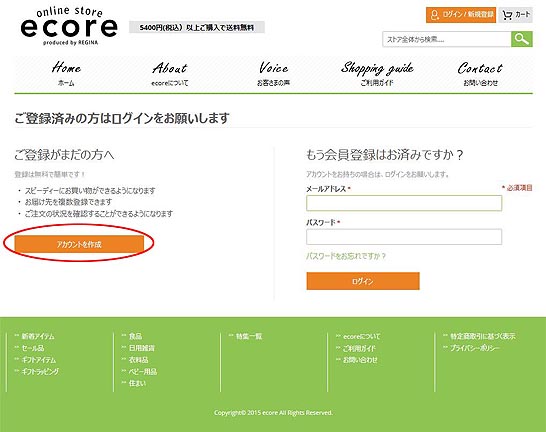Viewport: 546px width, 432px height.
Task: Go to About ecoreについて page
Action: click(x=170, y=73)
